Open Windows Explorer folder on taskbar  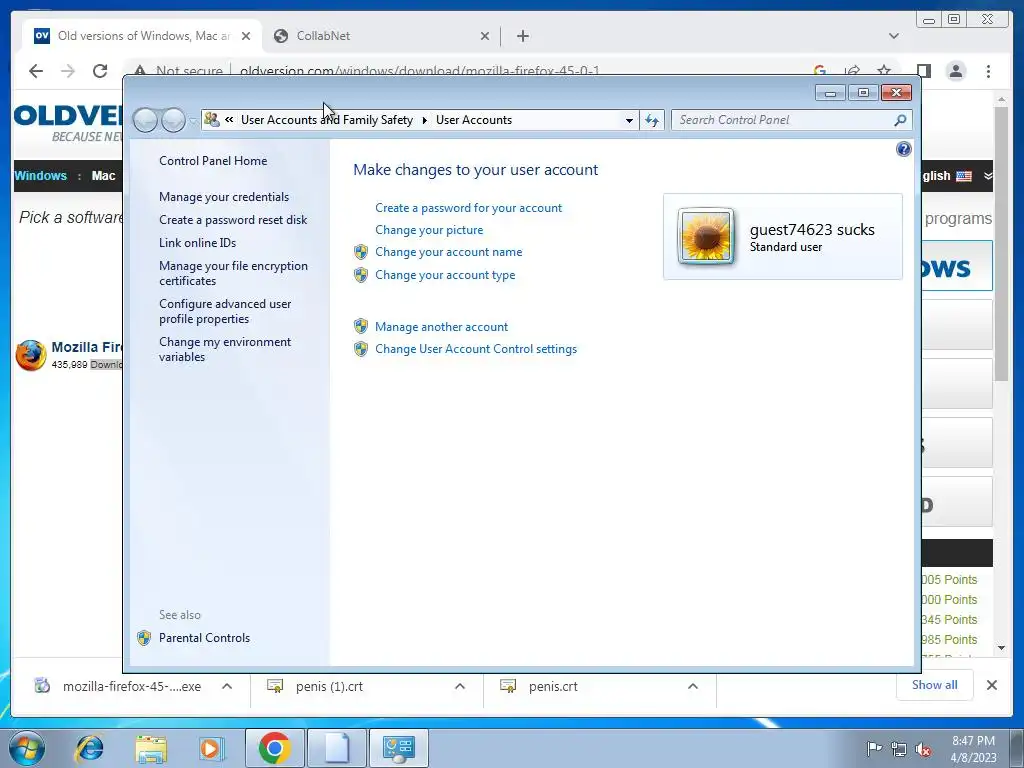coord(151,748)
